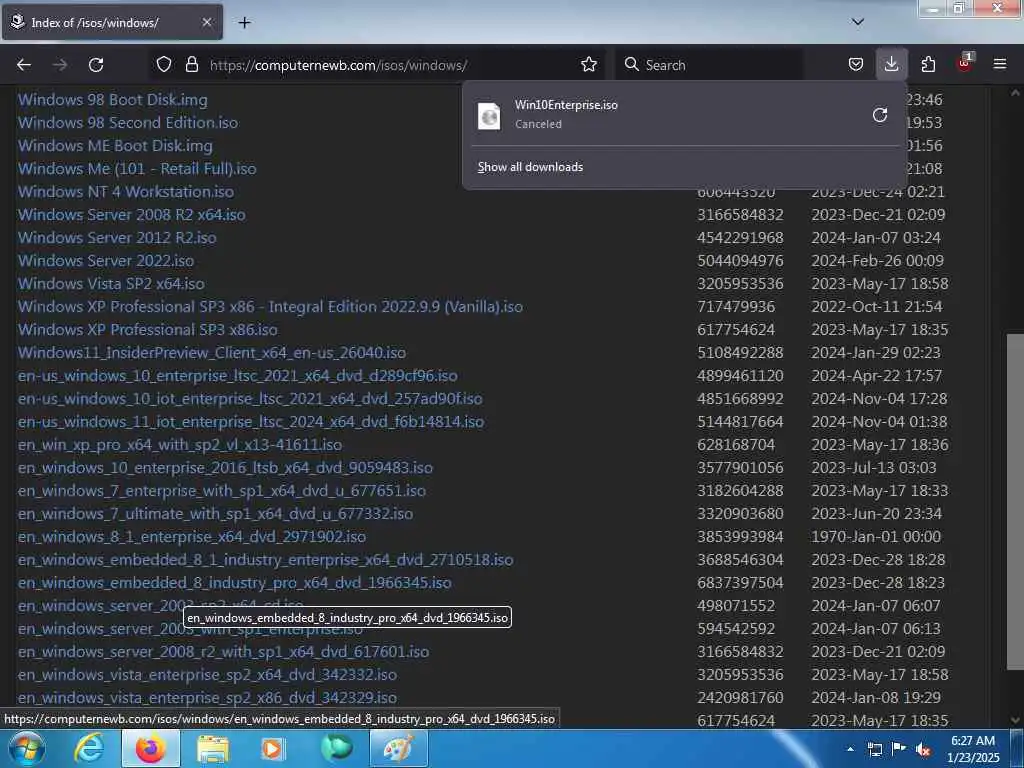Open Paint from taskbar
The height and width of the screenshot is (768, 1024).
[x=398, y=749]
